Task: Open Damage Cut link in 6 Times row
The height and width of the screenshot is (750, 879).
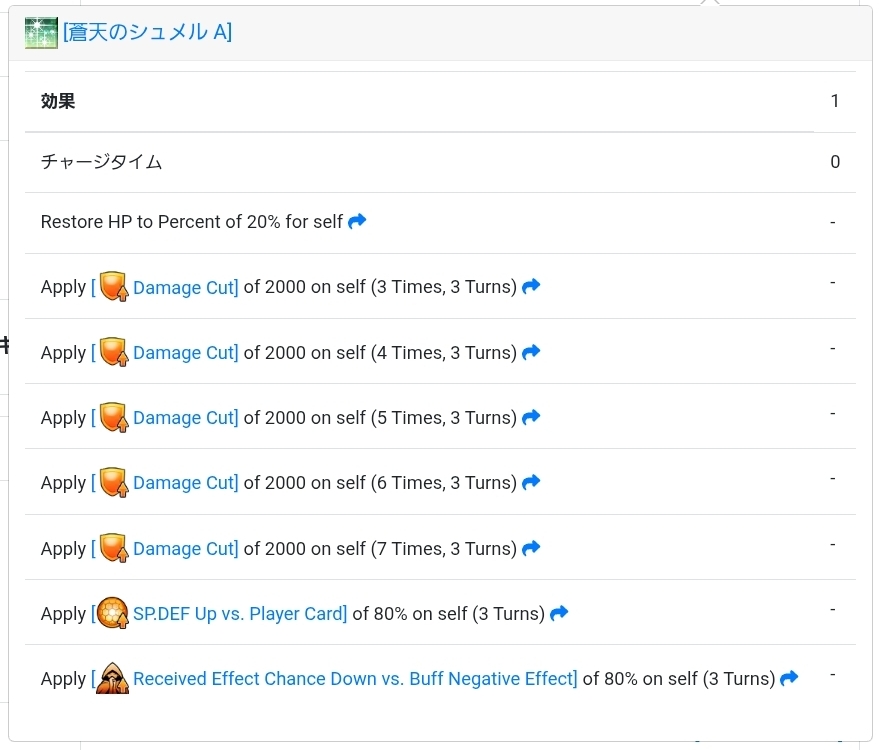Action: [185, 483]
